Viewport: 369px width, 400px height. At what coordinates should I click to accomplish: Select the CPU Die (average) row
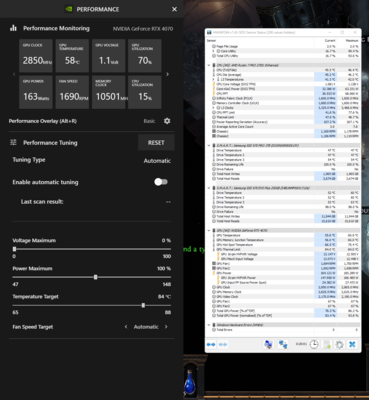point(283,75)
